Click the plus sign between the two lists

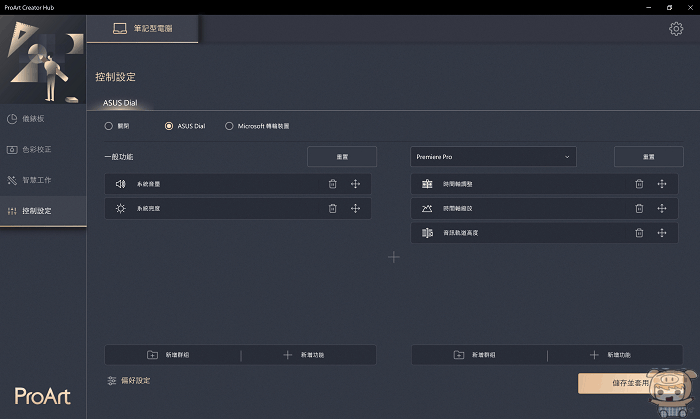pyautogui.click(x=394, y=257)
